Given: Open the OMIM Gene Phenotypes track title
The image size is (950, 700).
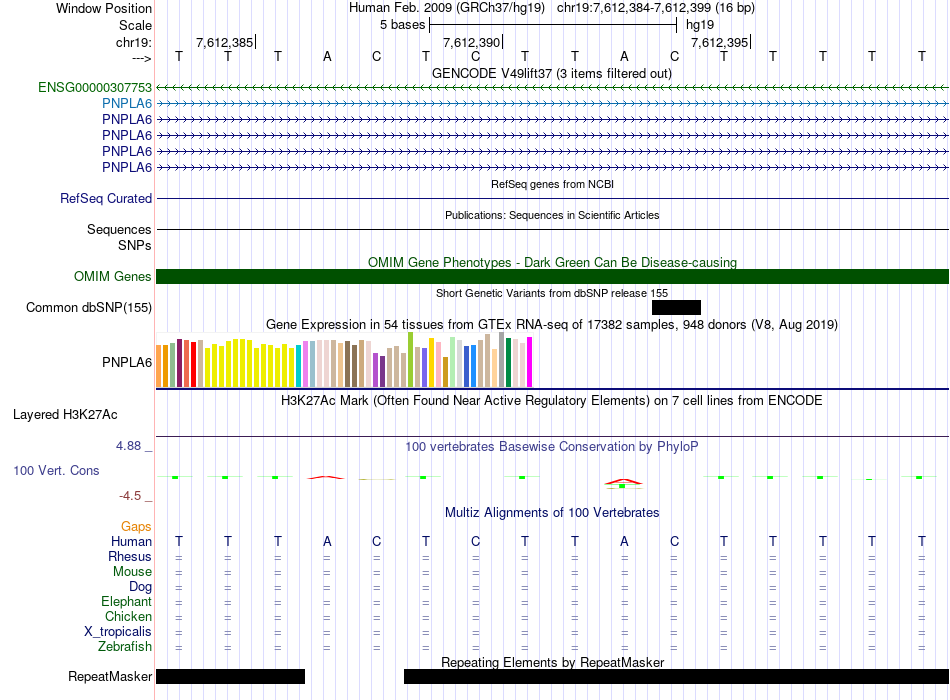Looking at the screenshot, I should [x=552, y=262].
